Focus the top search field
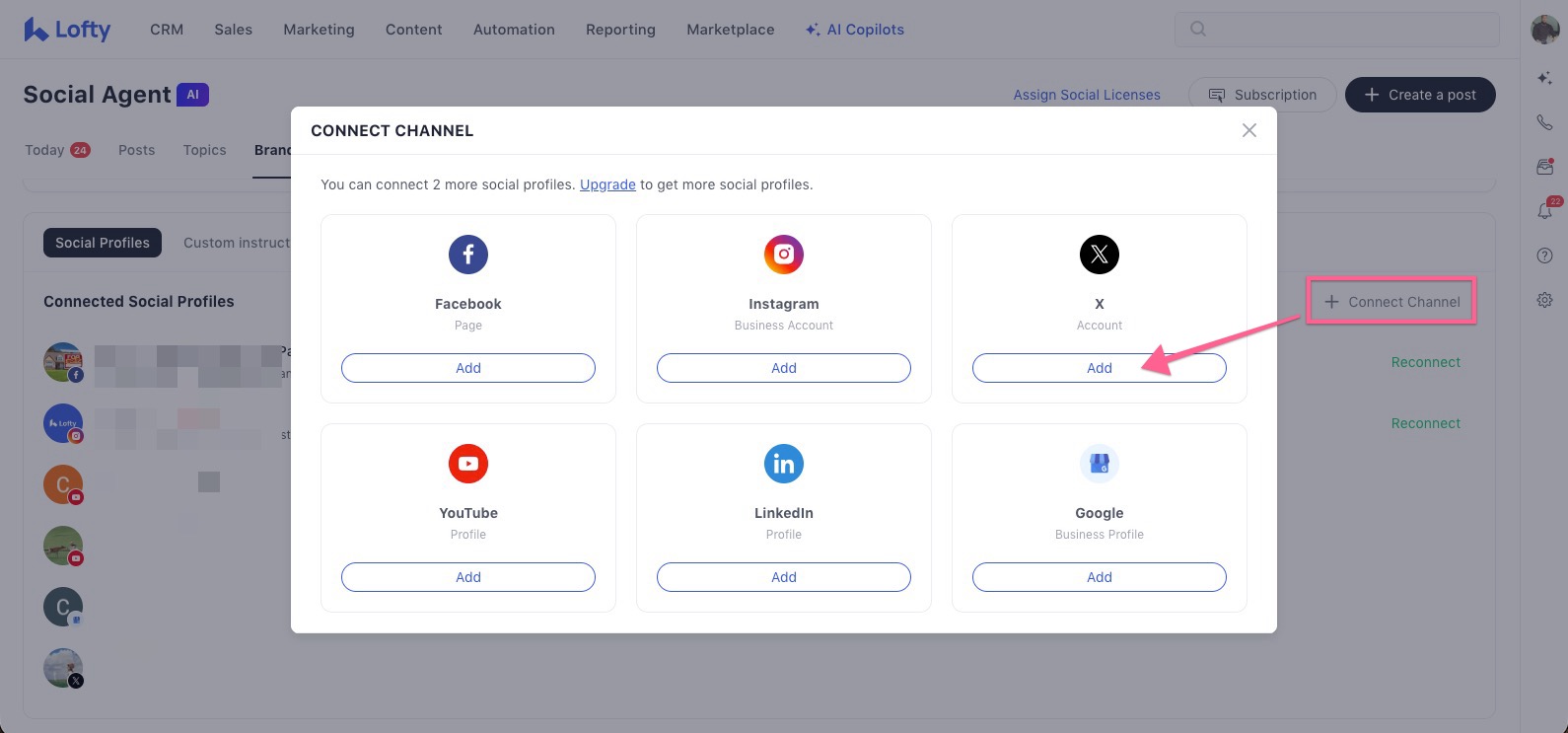This screenshot has height=733, width=1568. point(1337,30)
